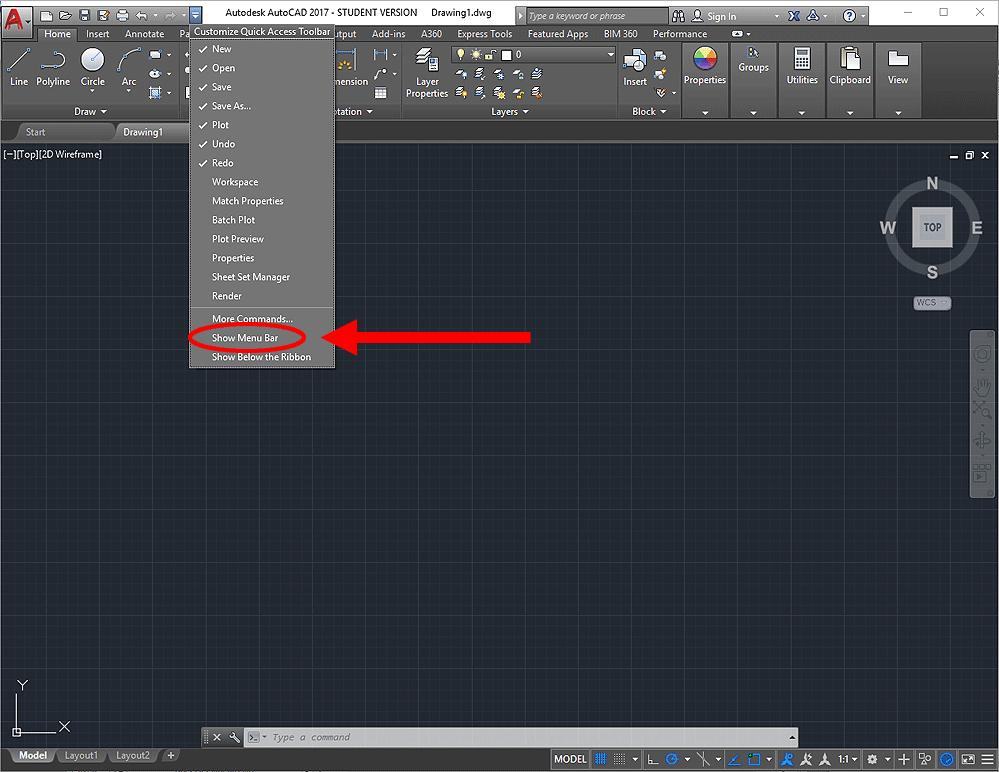Click the Insert block icon
999x772 pixels.
[x=635, y=67]
